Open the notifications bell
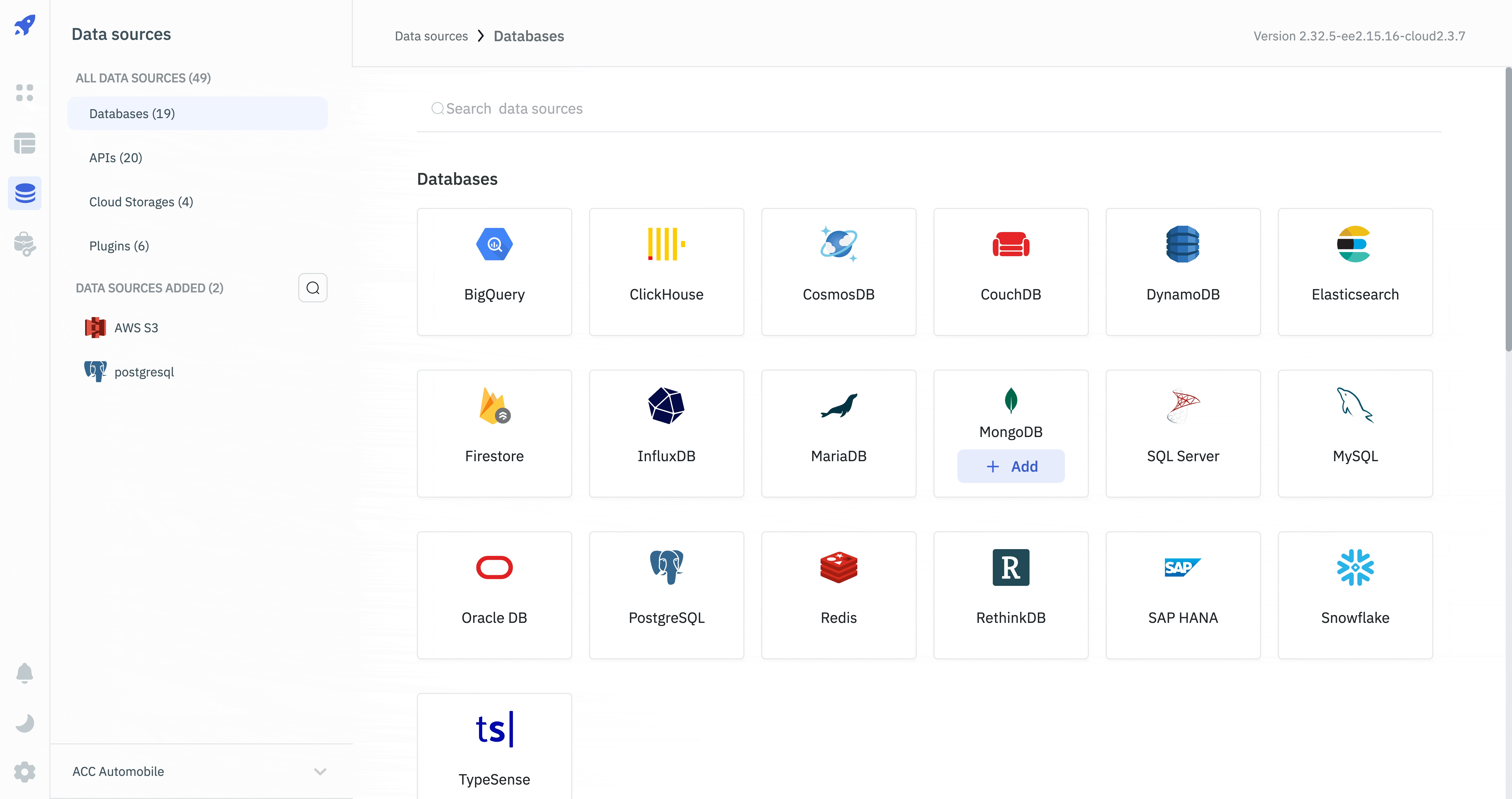1512x799 pixels. (x=25, y=673)
